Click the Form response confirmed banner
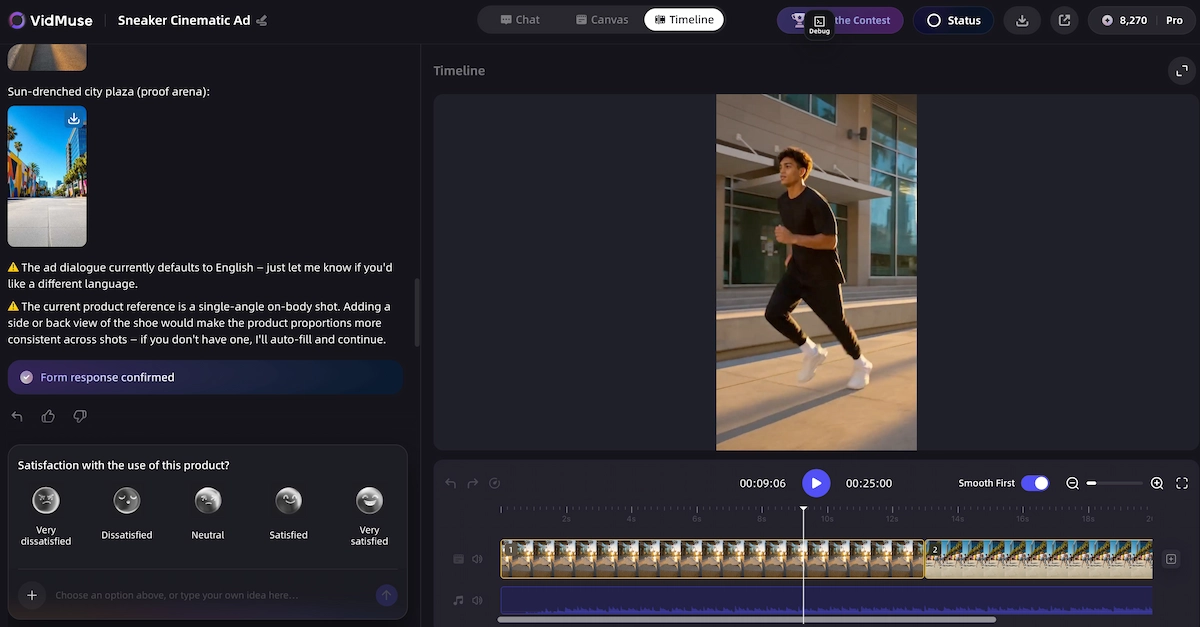The image size is (1200, 627). (206, 377)
